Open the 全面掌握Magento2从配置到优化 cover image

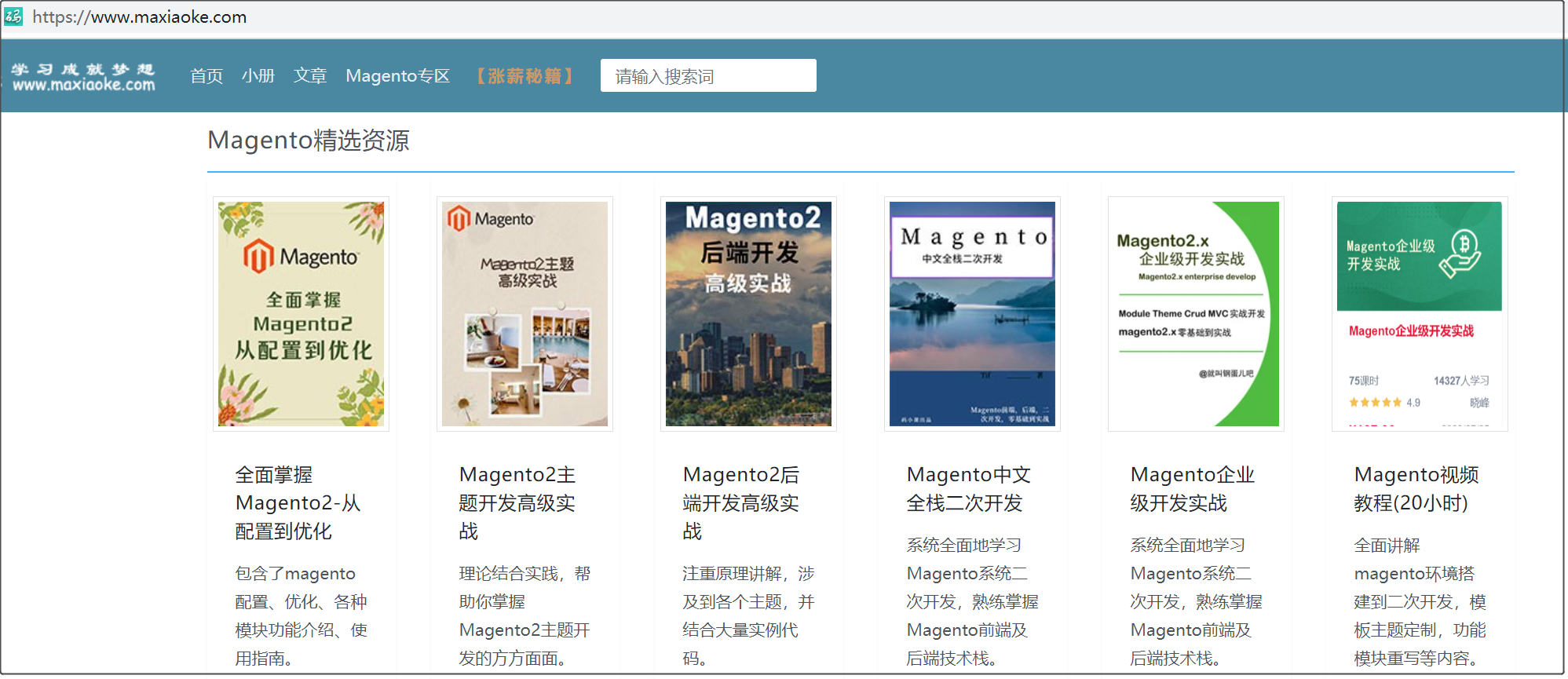pyautogui.click(x=302, y=314)
